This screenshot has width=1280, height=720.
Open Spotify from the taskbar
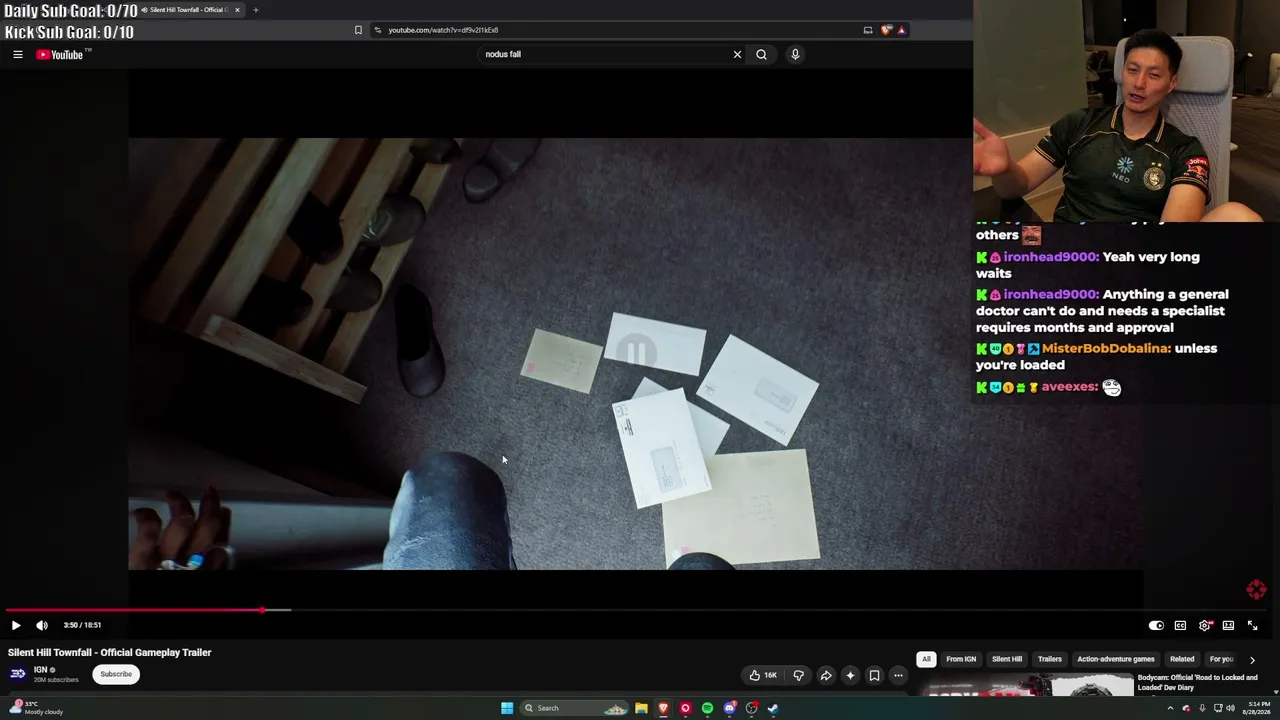pos(707,708)
